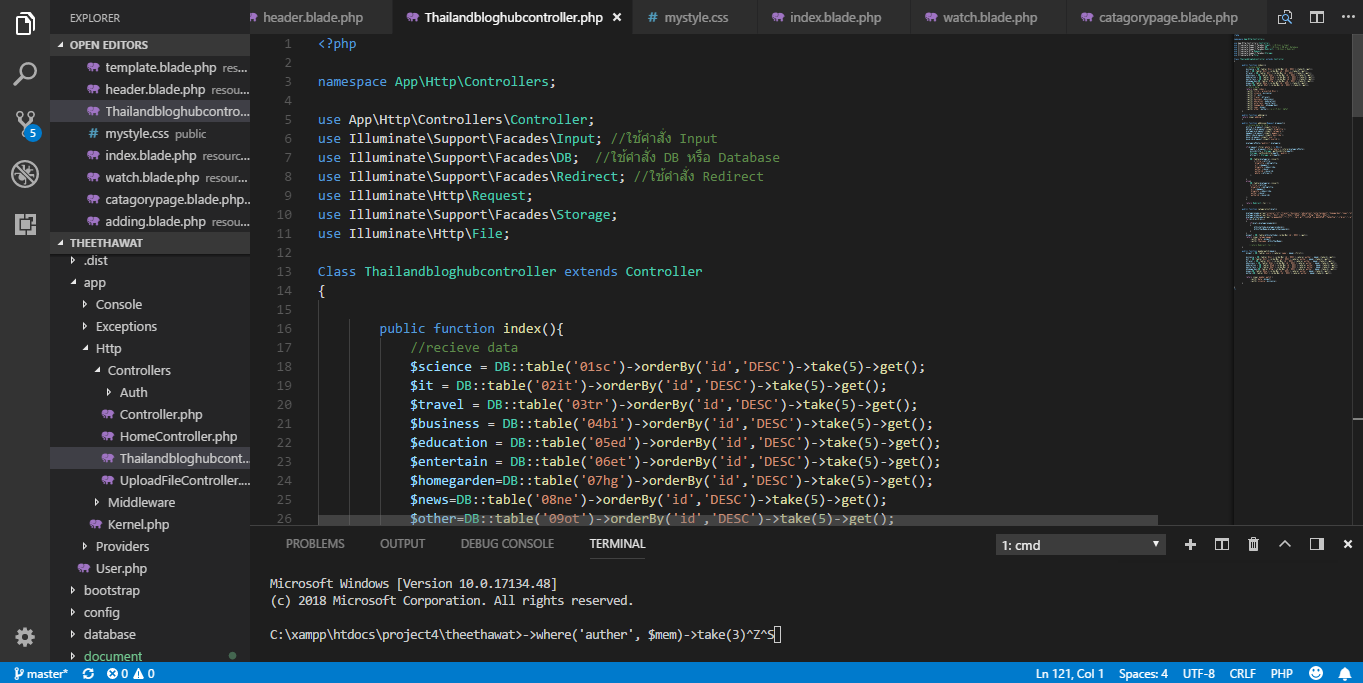Create a new terminal with plus icon
Screen dimensions: 1363x683
[x=1190, y=544]
